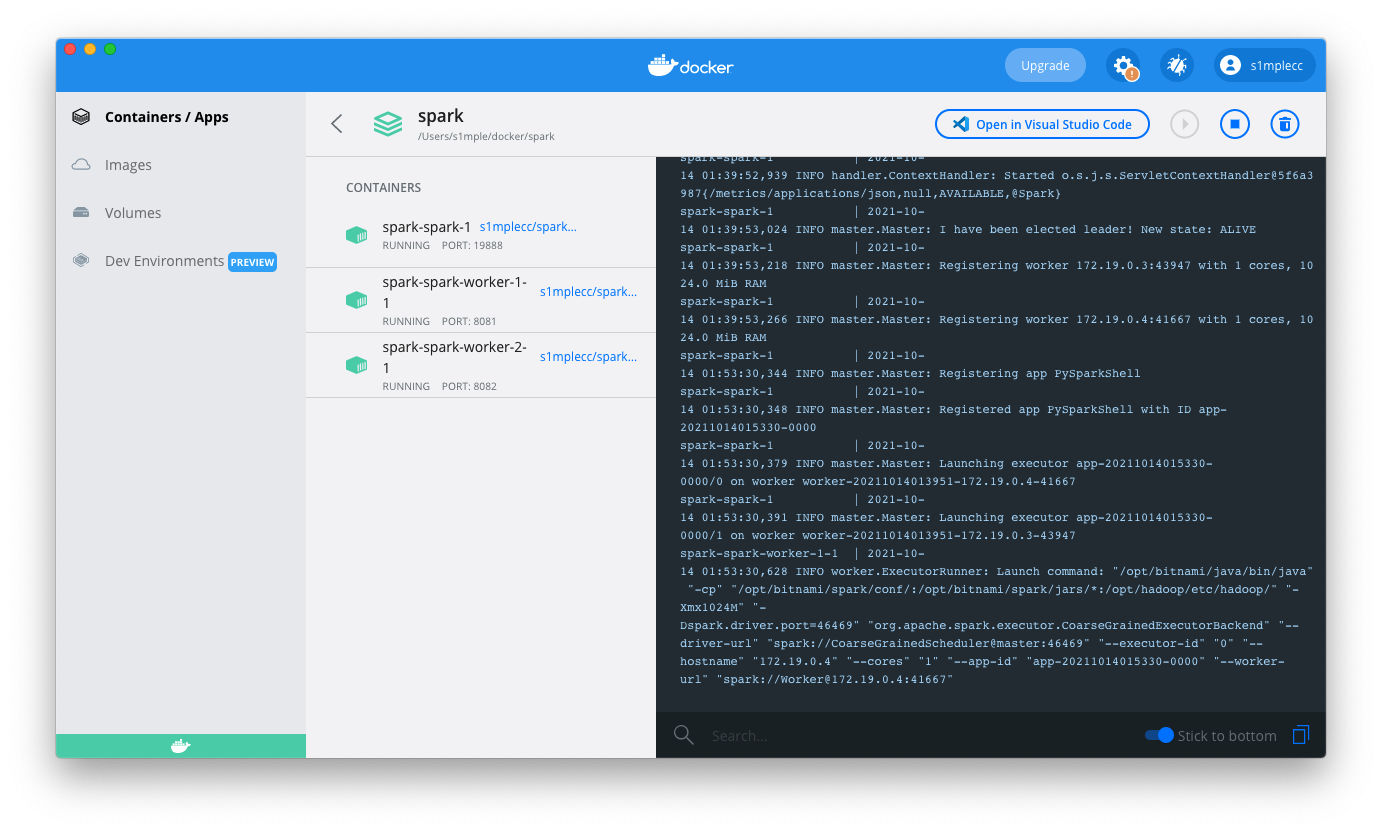Image resolution: width=1382 pixels, height=832 pixels.
Task: Click the spark app stack icon
Action: pos(388,123)
